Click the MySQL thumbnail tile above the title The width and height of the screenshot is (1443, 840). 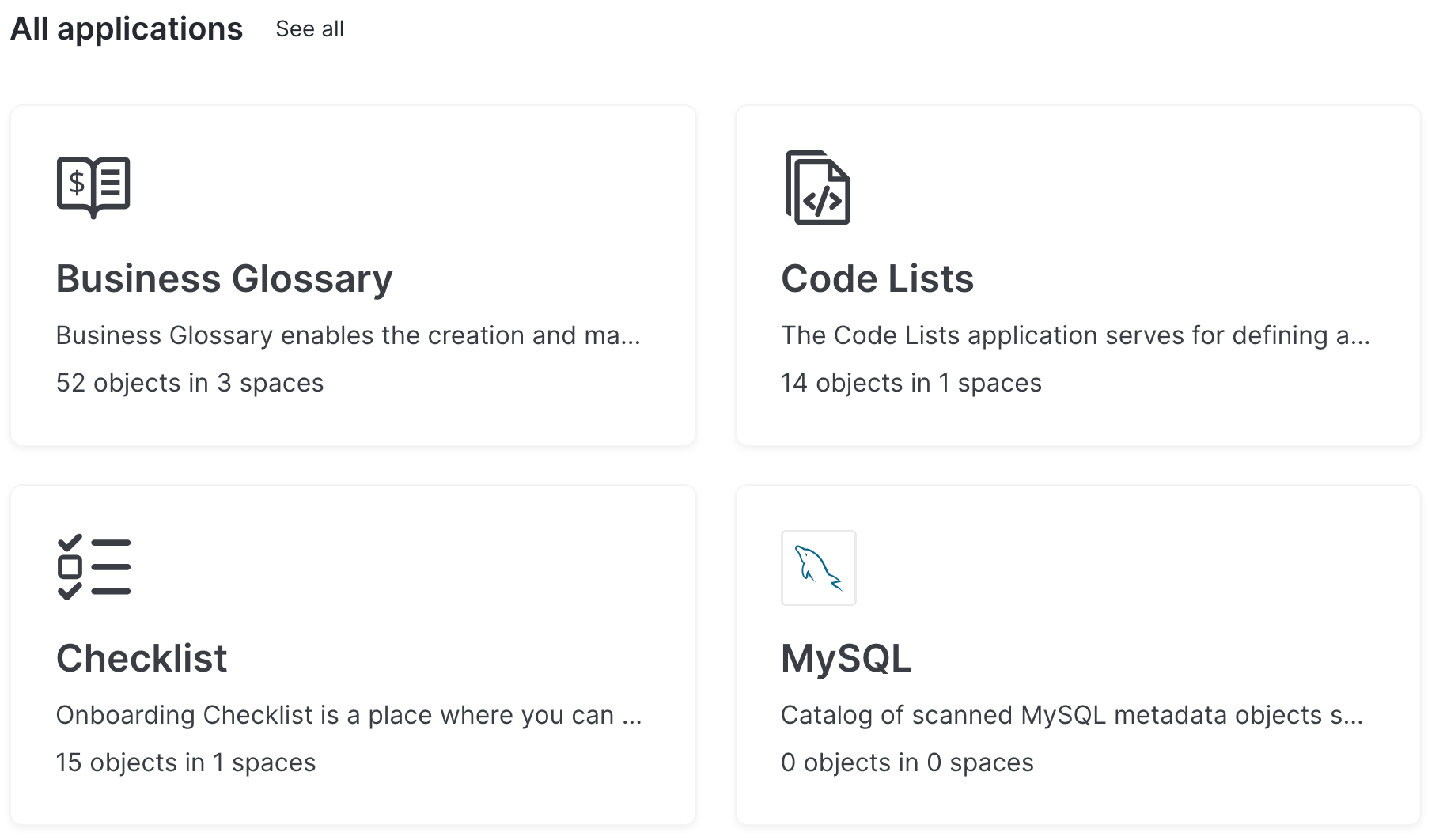[818, 568]
